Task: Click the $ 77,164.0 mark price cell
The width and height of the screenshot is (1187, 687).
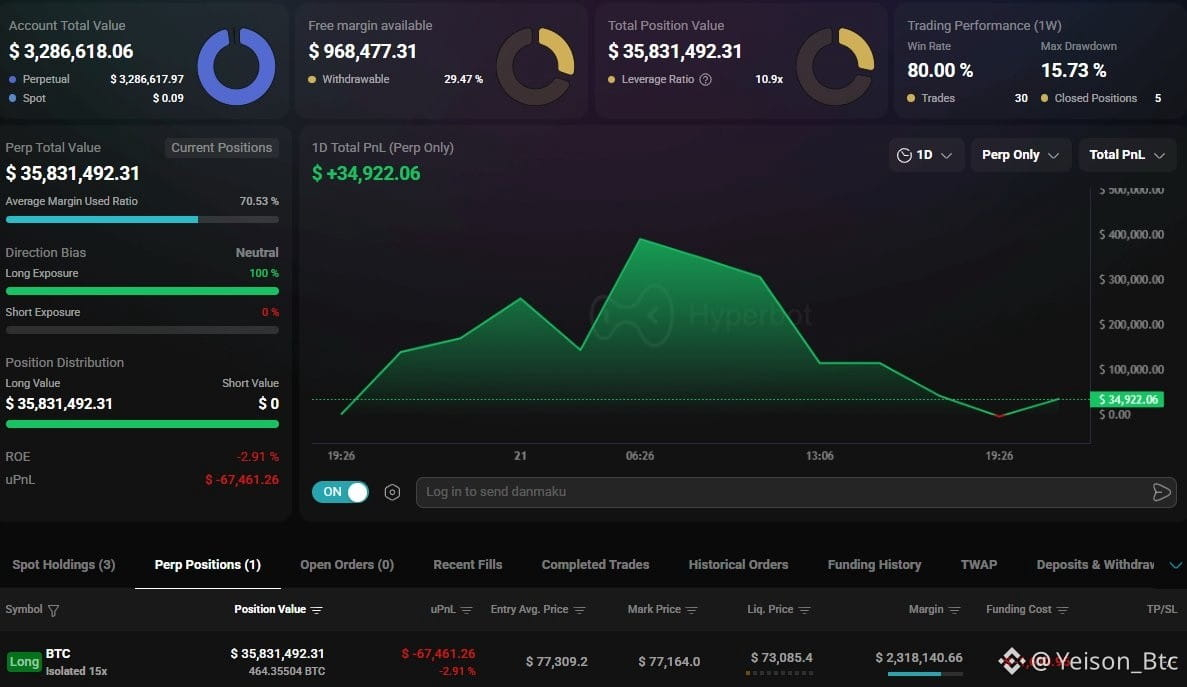Action: click(669, 662)
